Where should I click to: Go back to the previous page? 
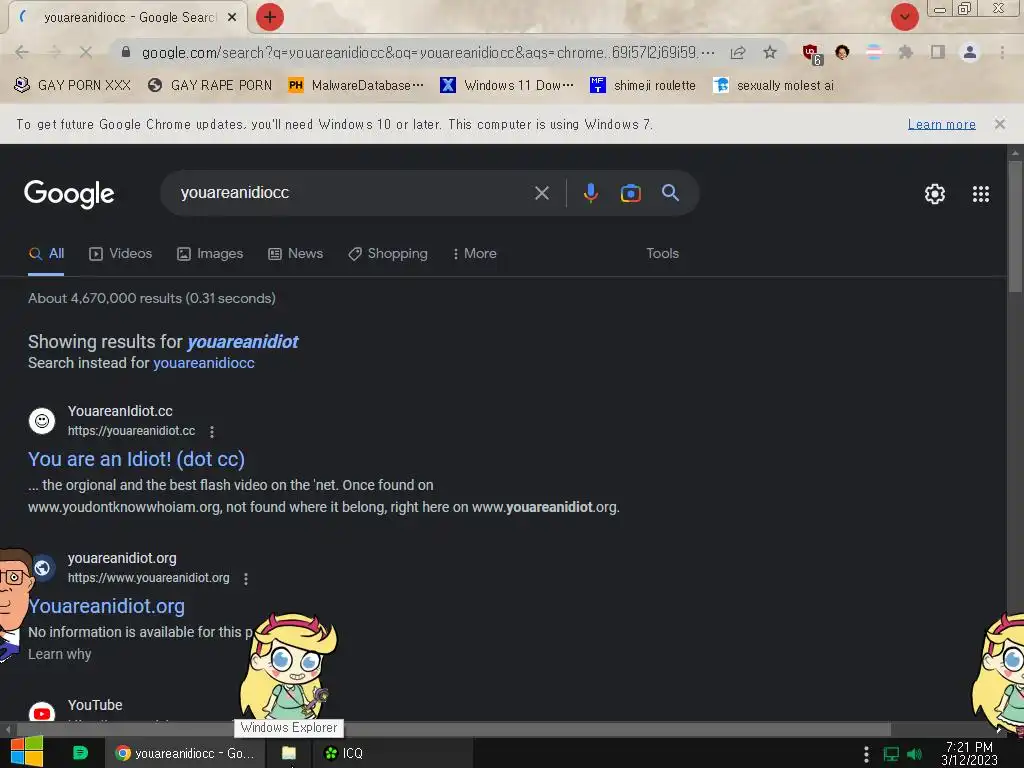[22, 52]
